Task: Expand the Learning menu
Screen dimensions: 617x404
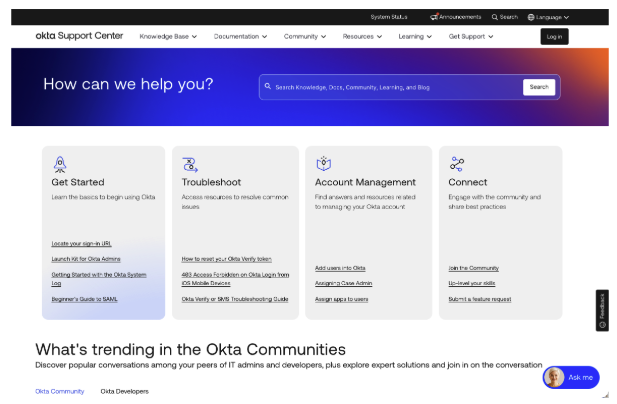Action: click(415, 37)
